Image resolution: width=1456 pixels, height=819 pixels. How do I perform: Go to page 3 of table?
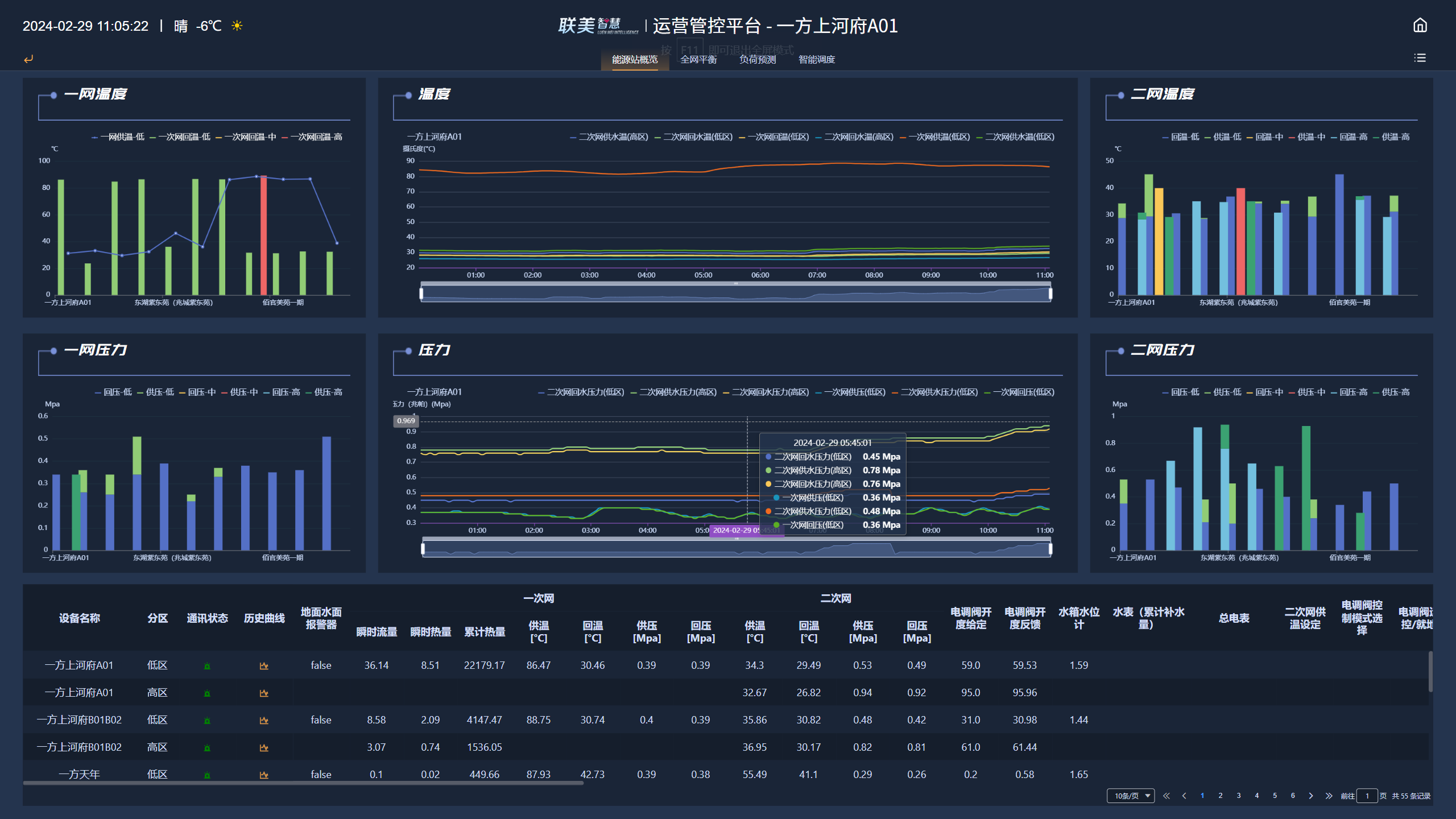tap(1238, 796)
